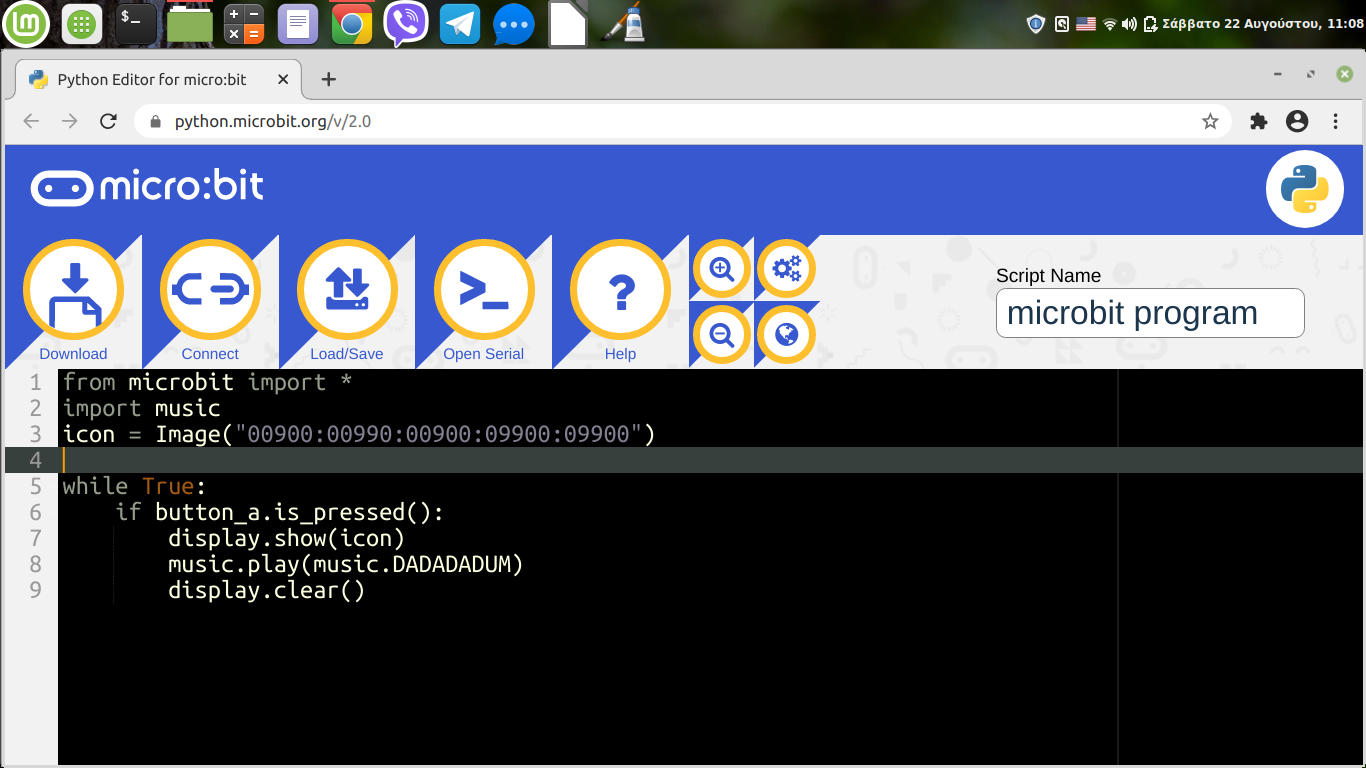Click the Download icon to get hex file
This screenshot has height=768, width=1366.
coord(73,290)
